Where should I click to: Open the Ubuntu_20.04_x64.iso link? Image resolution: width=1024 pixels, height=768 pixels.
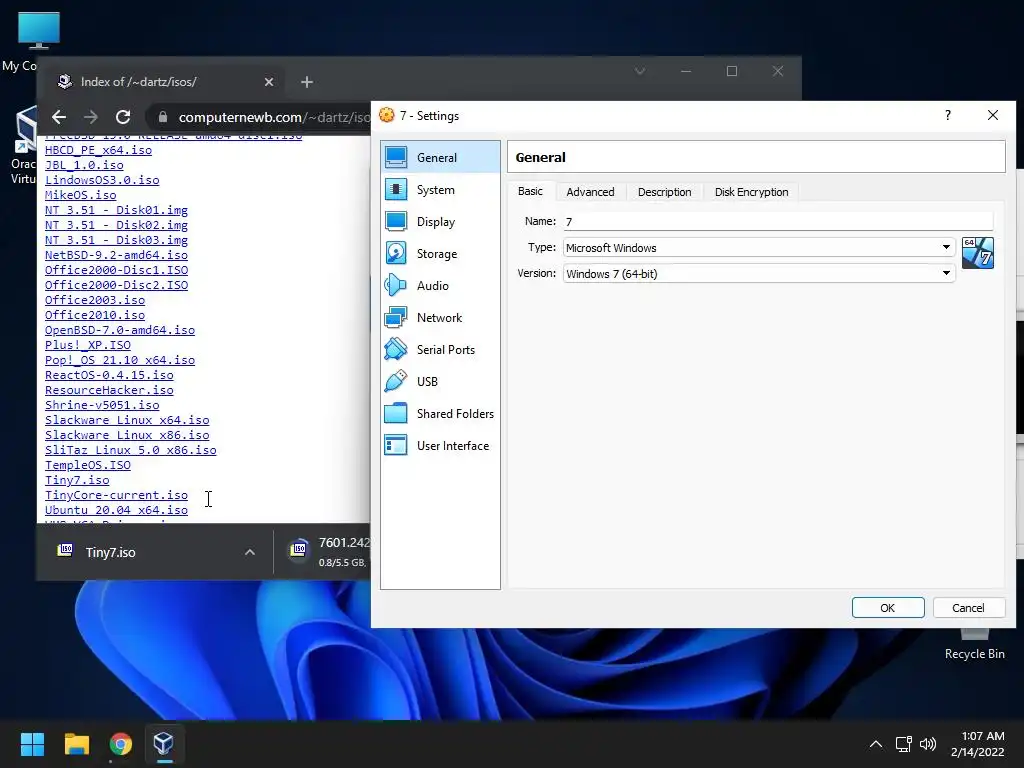point(116,510)
